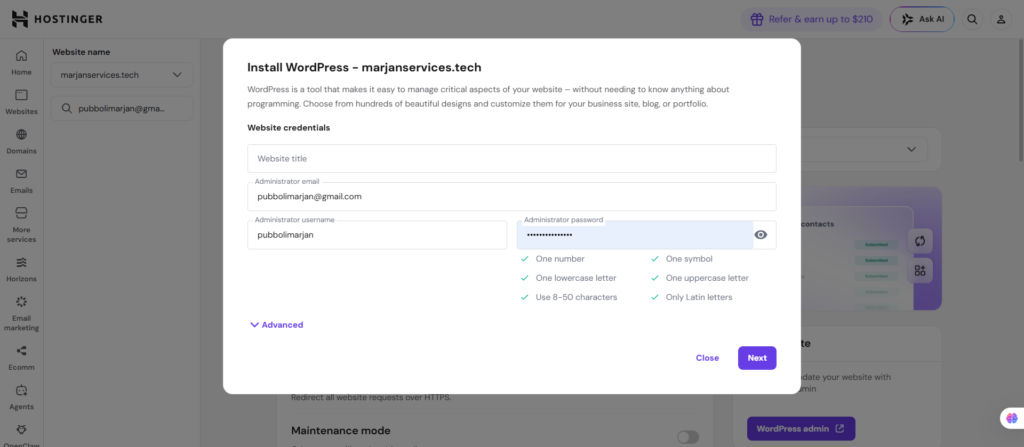Expand the Advanced section
Image resolution: width=1024 pixels, height=447 pixels.
pos(276,325)
